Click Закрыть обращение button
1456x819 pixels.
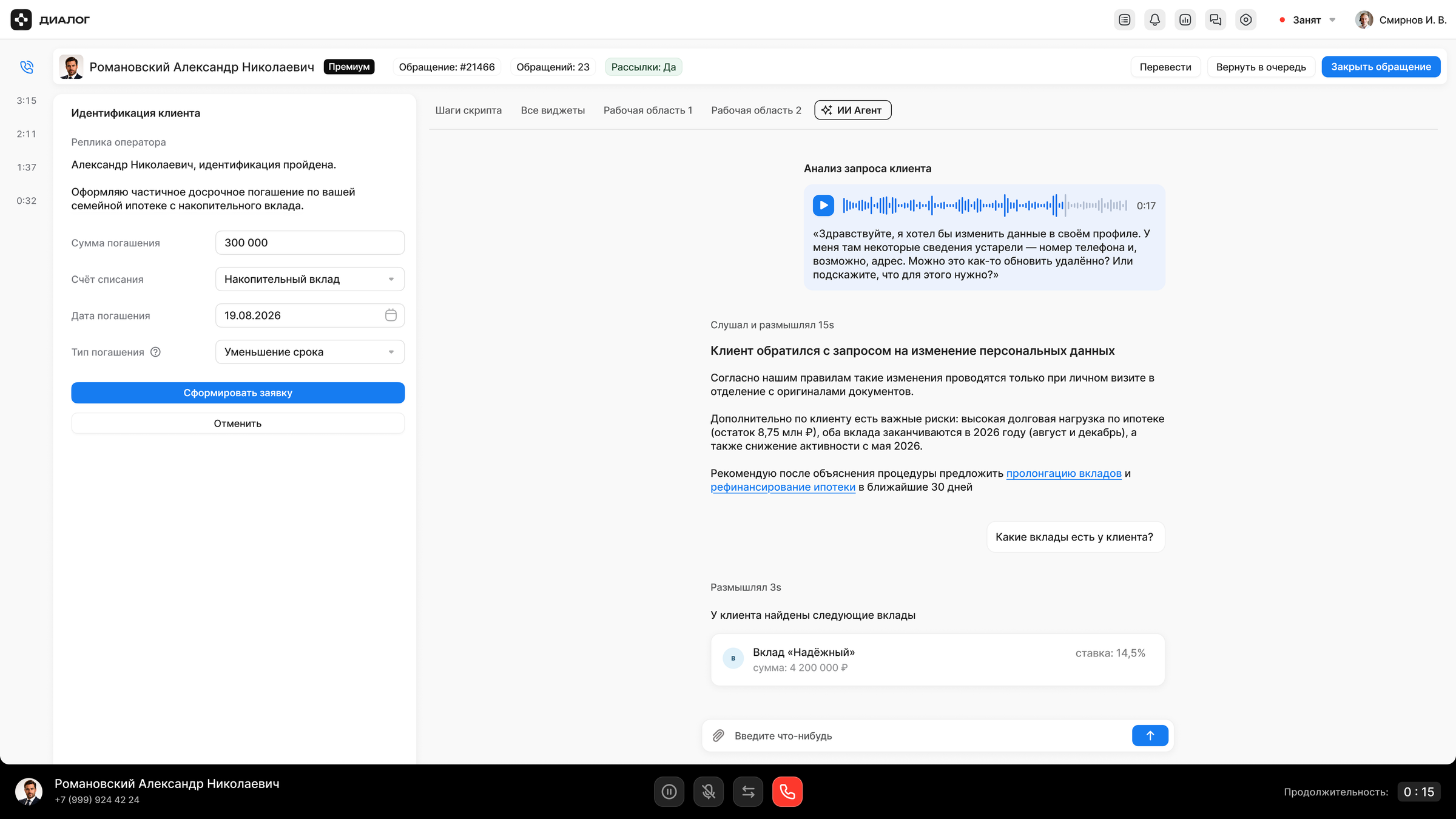[x=1381, y=67]
